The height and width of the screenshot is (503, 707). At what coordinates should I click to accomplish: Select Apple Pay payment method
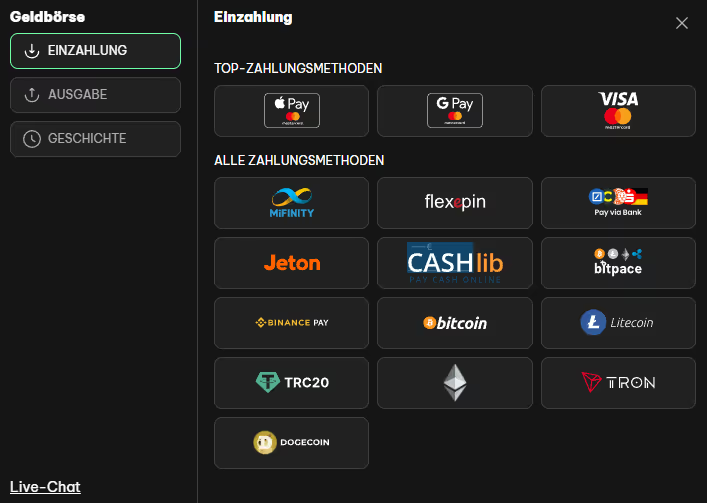pos(291,111)
